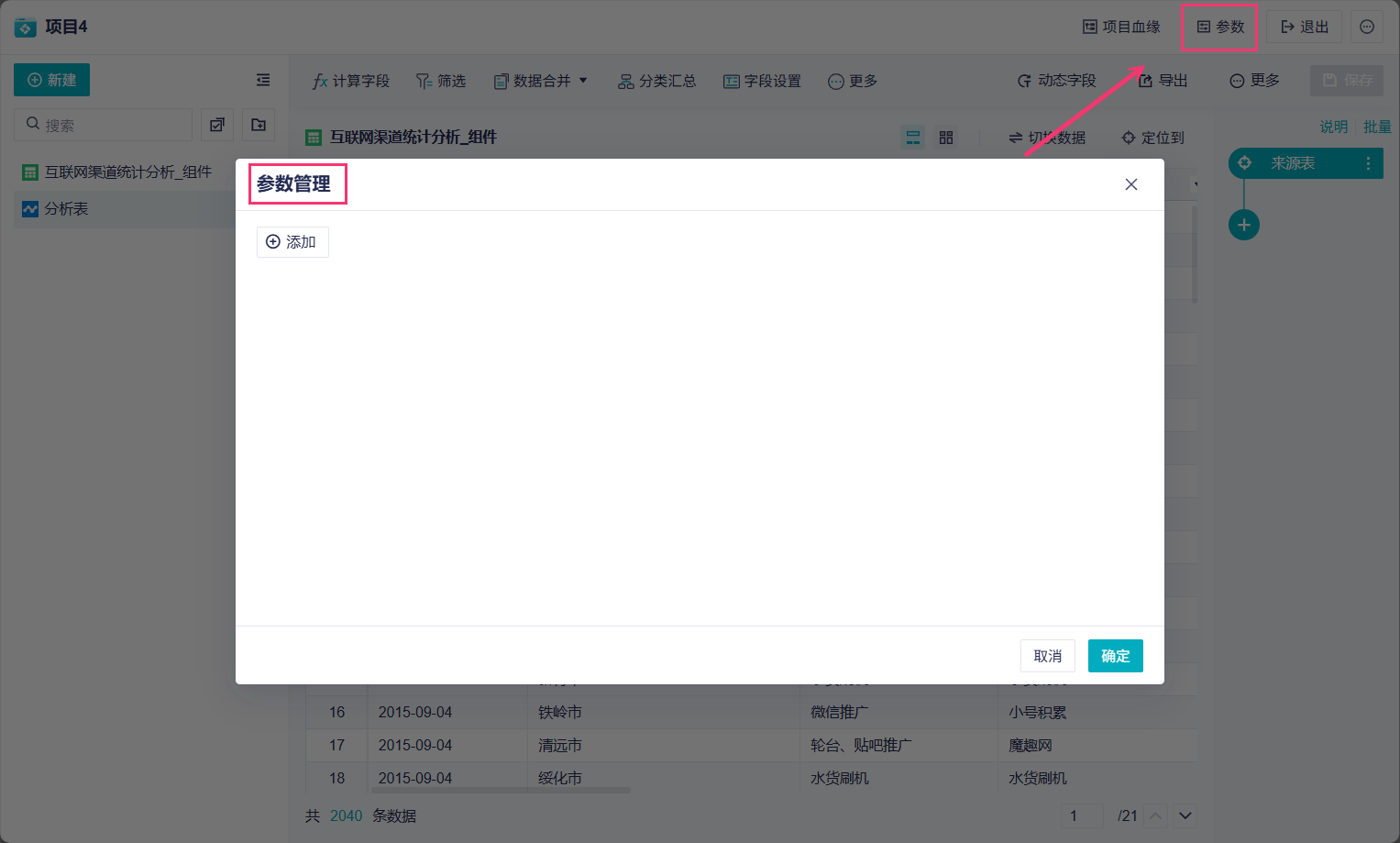Click the 2040 record count
Screen dimensions: 1400x843
click(x=347, y=815)
